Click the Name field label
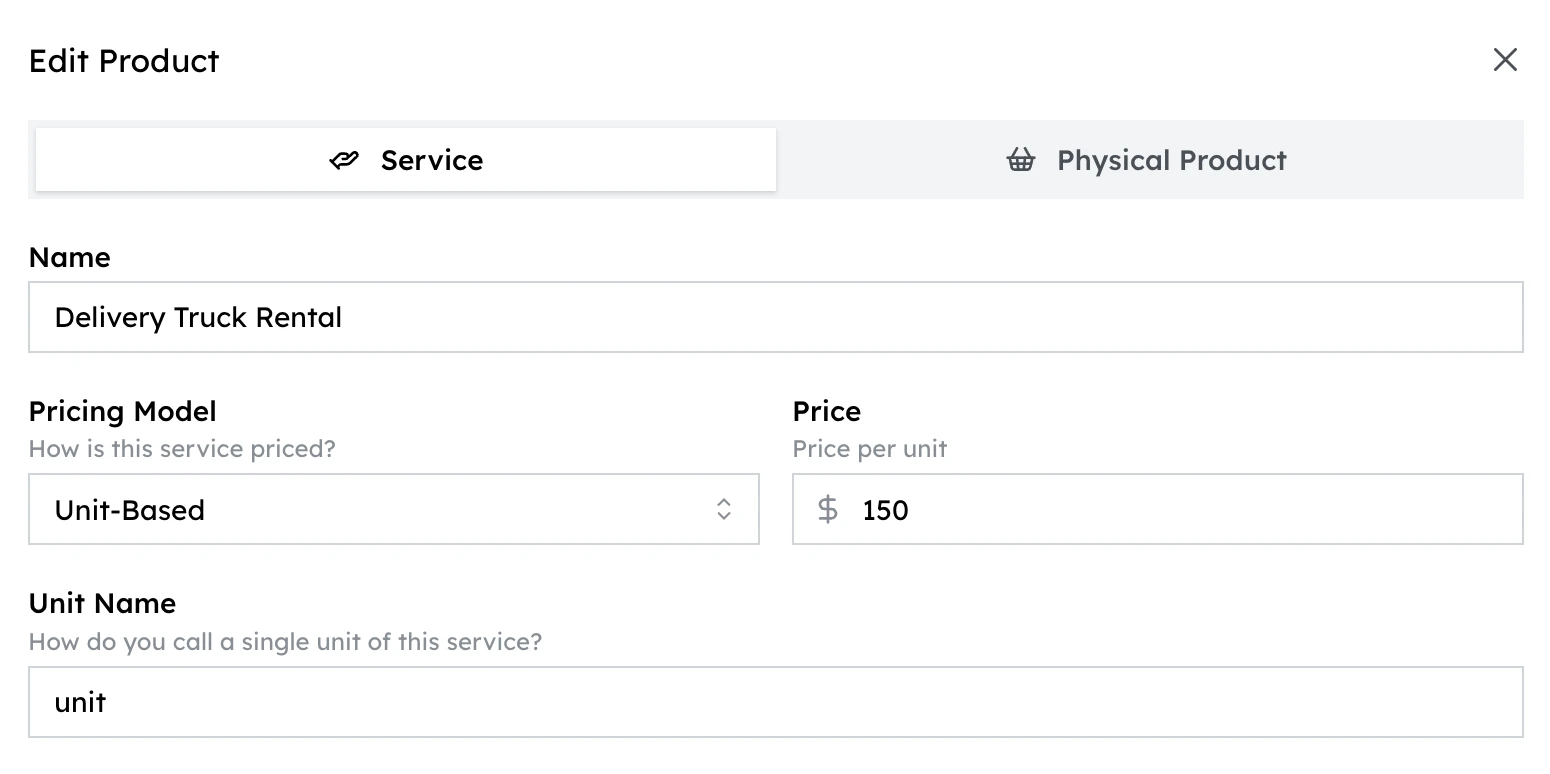The image size is (1550, 774). click(70, 257)
